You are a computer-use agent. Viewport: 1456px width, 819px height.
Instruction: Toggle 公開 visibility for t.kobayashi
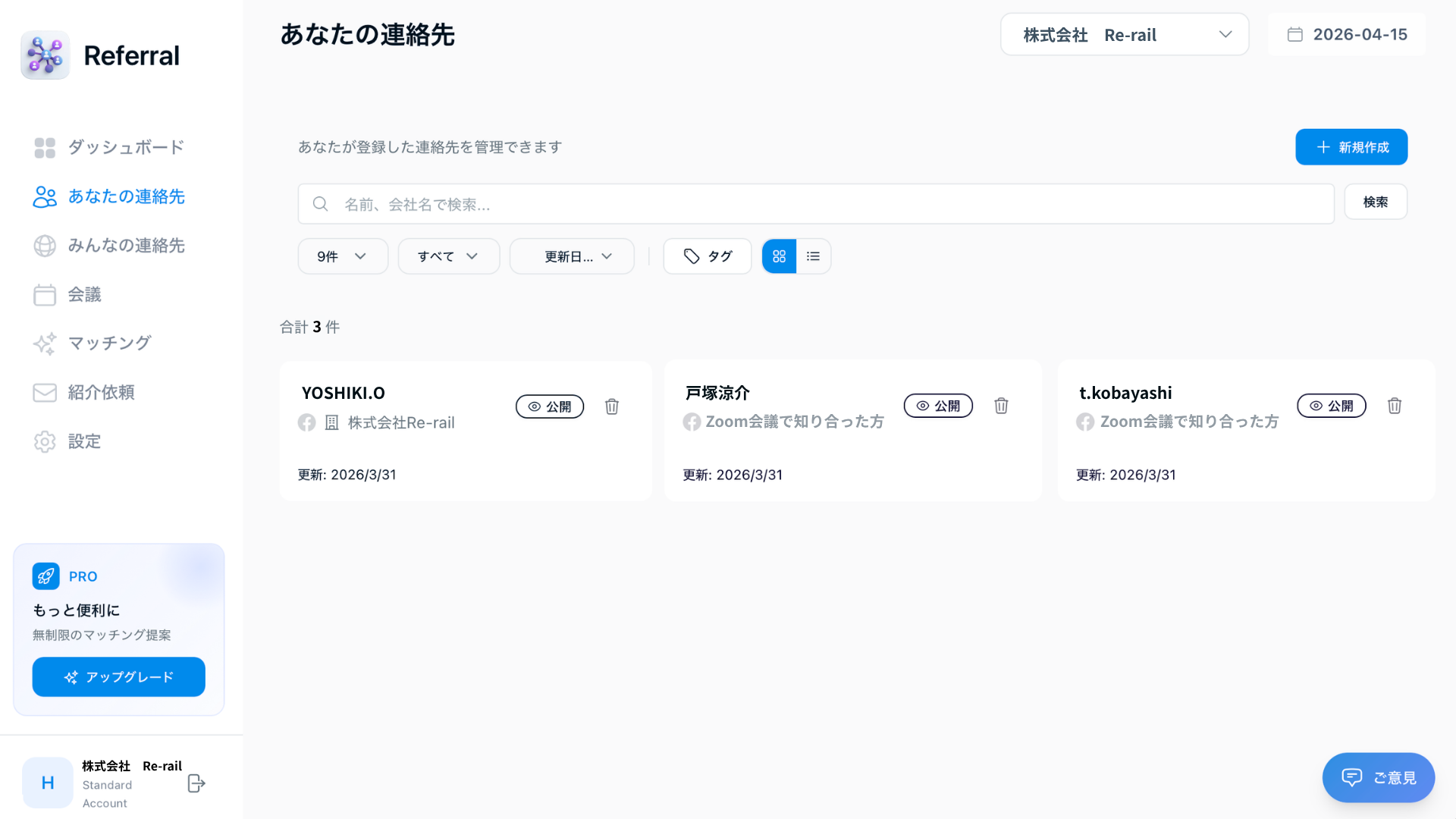1332,406
